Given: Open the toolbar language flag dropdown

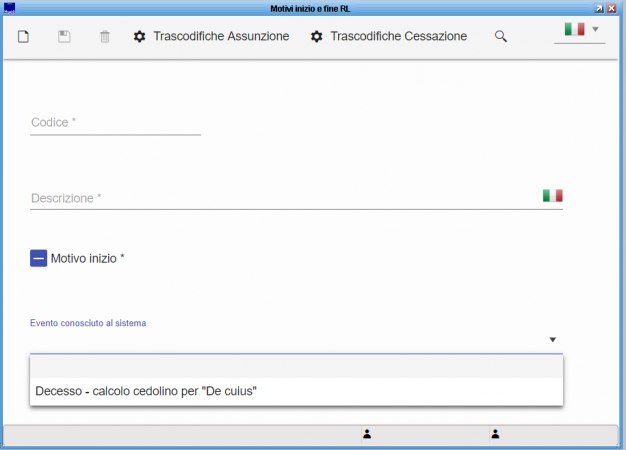Looking at the screenshot, I should pyautogui.click(x=580, y=30).
